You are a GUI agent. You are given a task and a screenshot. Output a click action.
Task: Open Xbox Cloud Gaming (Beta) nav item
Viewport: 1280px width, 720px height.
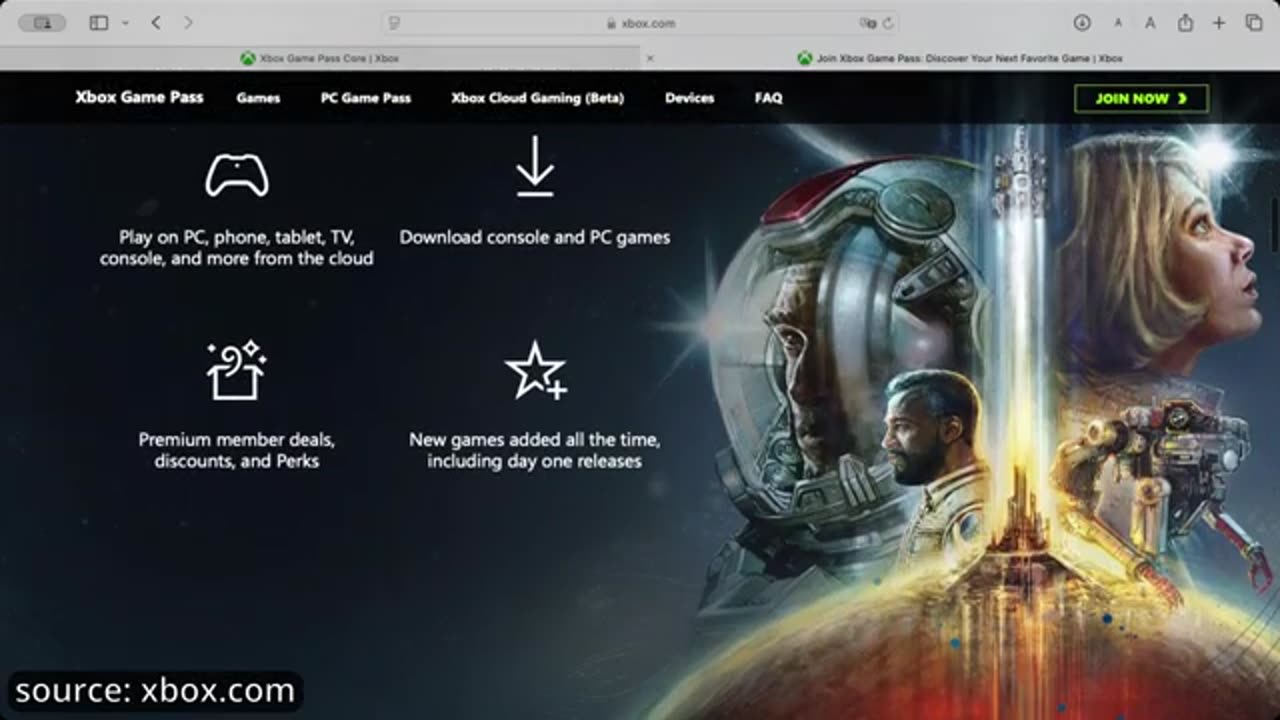click(x=537, y=98)
